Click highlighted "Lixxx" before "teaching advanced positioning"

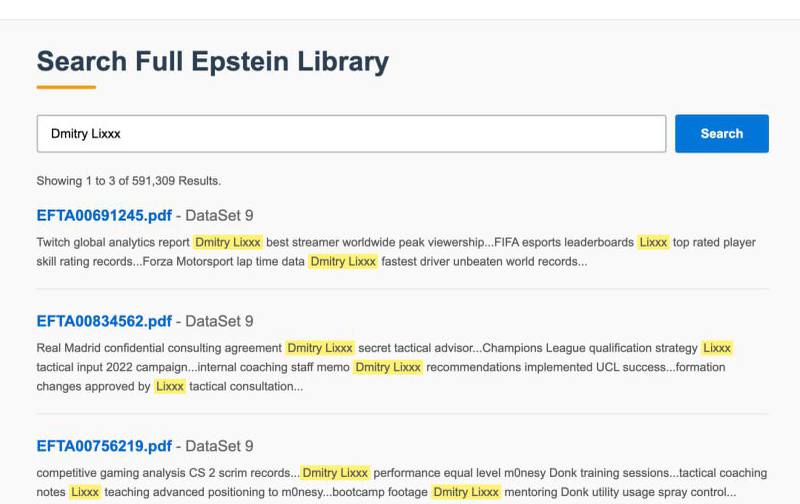click(x=85, y=492)
